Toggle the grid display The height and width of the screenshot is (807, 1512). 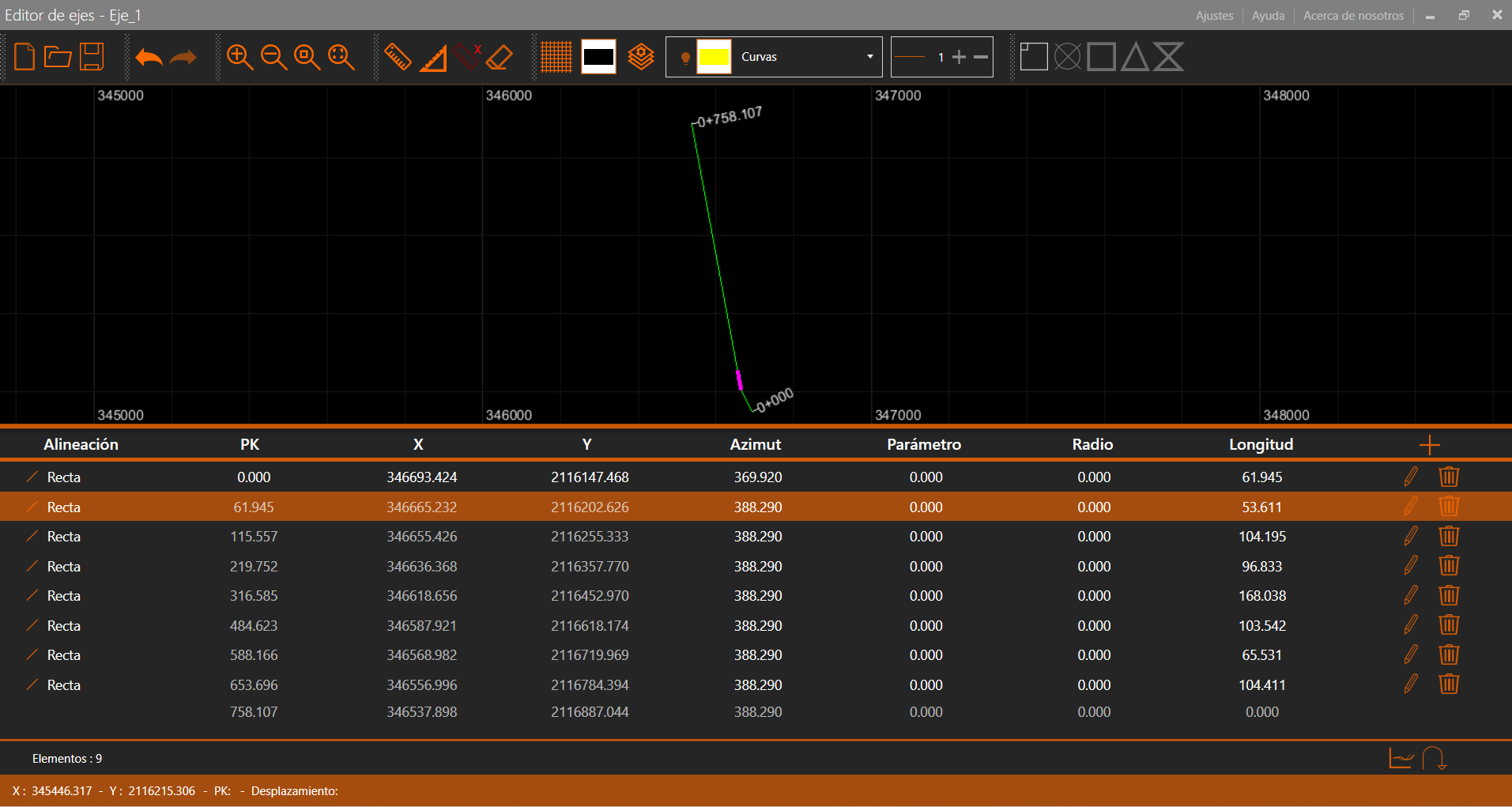tap(556, 57)
